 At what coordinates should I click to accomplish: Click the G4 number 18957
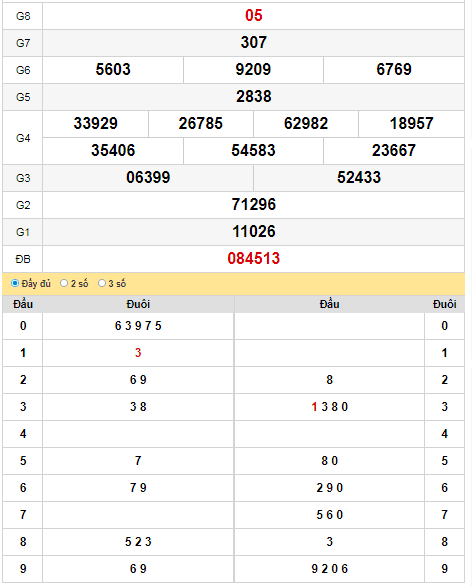coord(411,124)
